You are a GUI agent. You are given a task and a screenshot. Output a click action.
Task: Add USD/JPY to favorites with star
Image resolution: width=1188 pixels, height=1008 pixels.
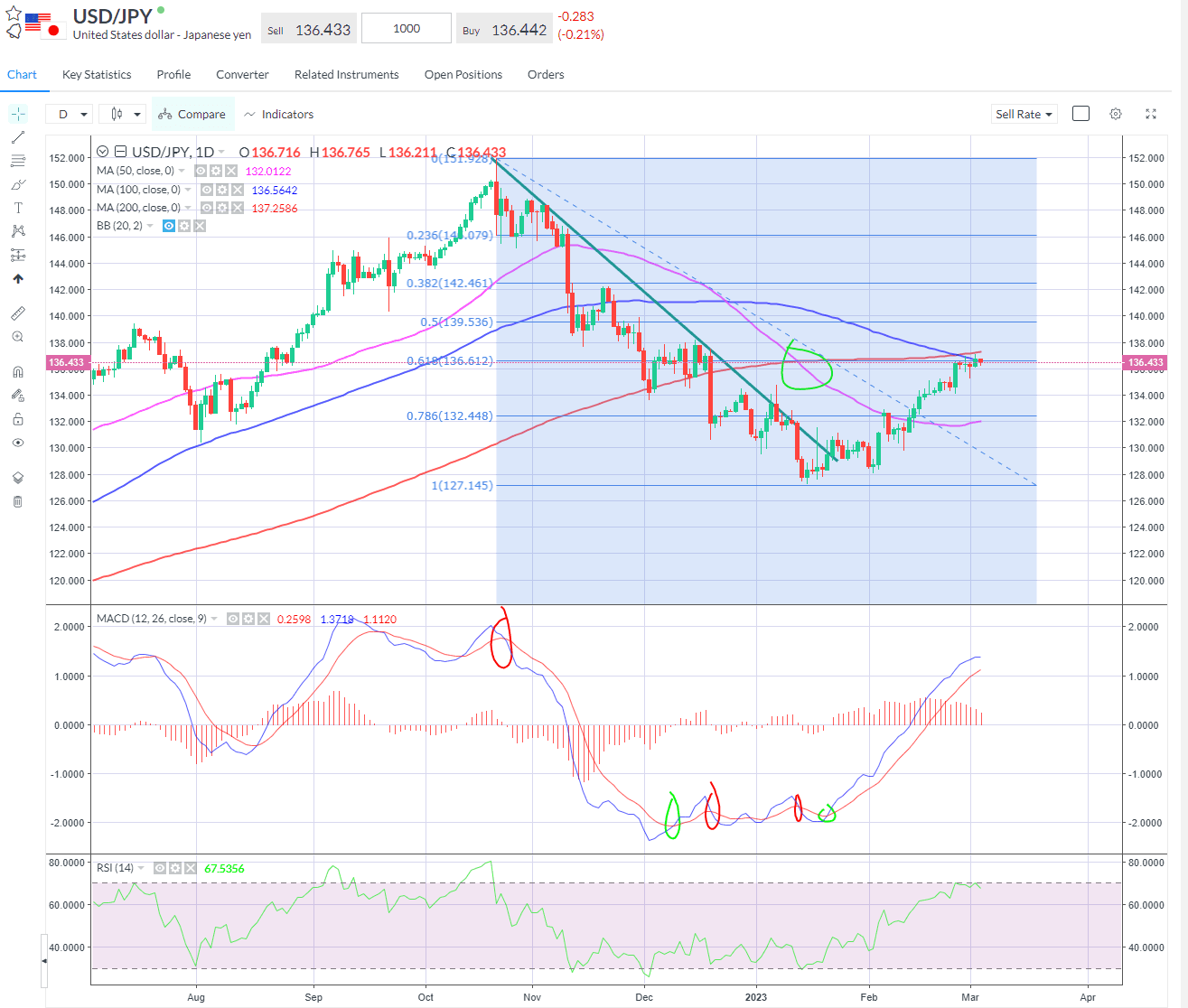(x=14, y=14)
